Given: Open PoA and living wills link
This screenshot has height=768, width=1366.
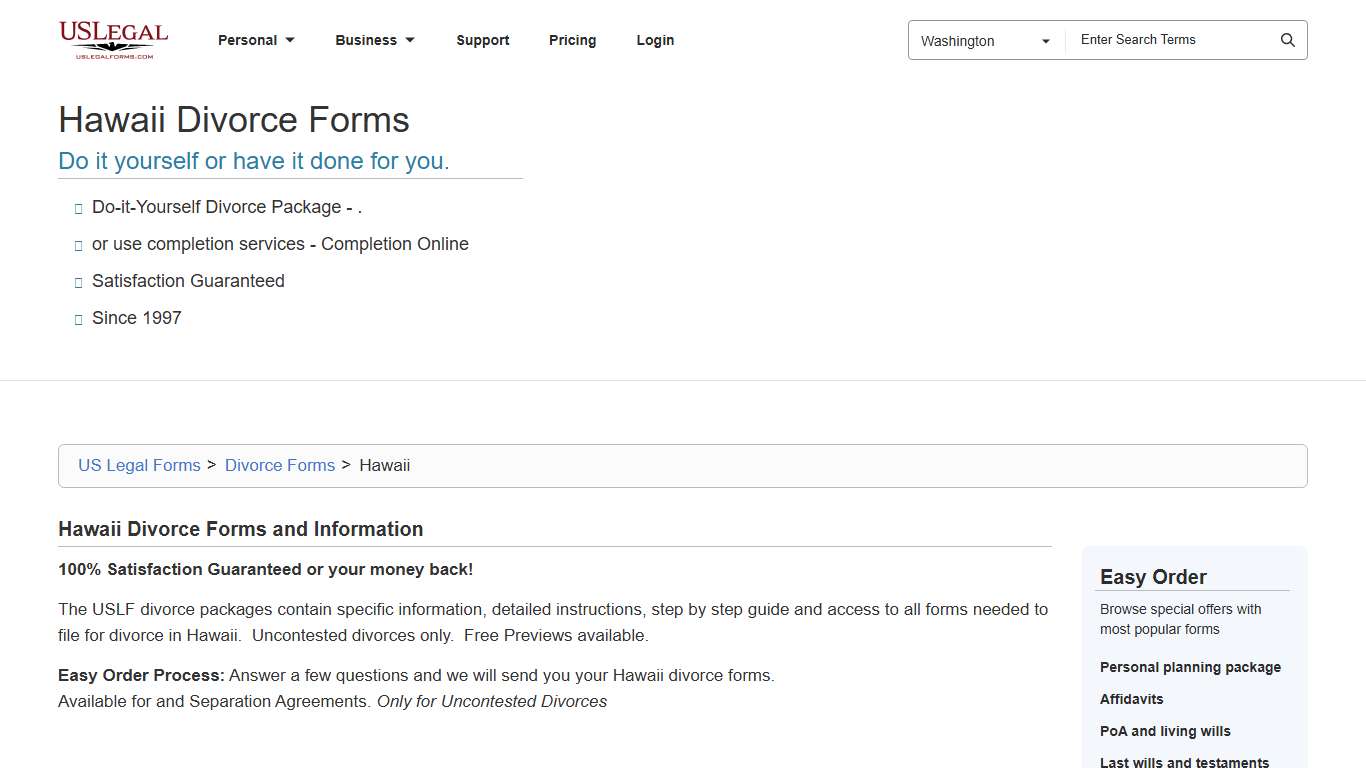Looking at the screenshot, I should [x=1165, y=731].
